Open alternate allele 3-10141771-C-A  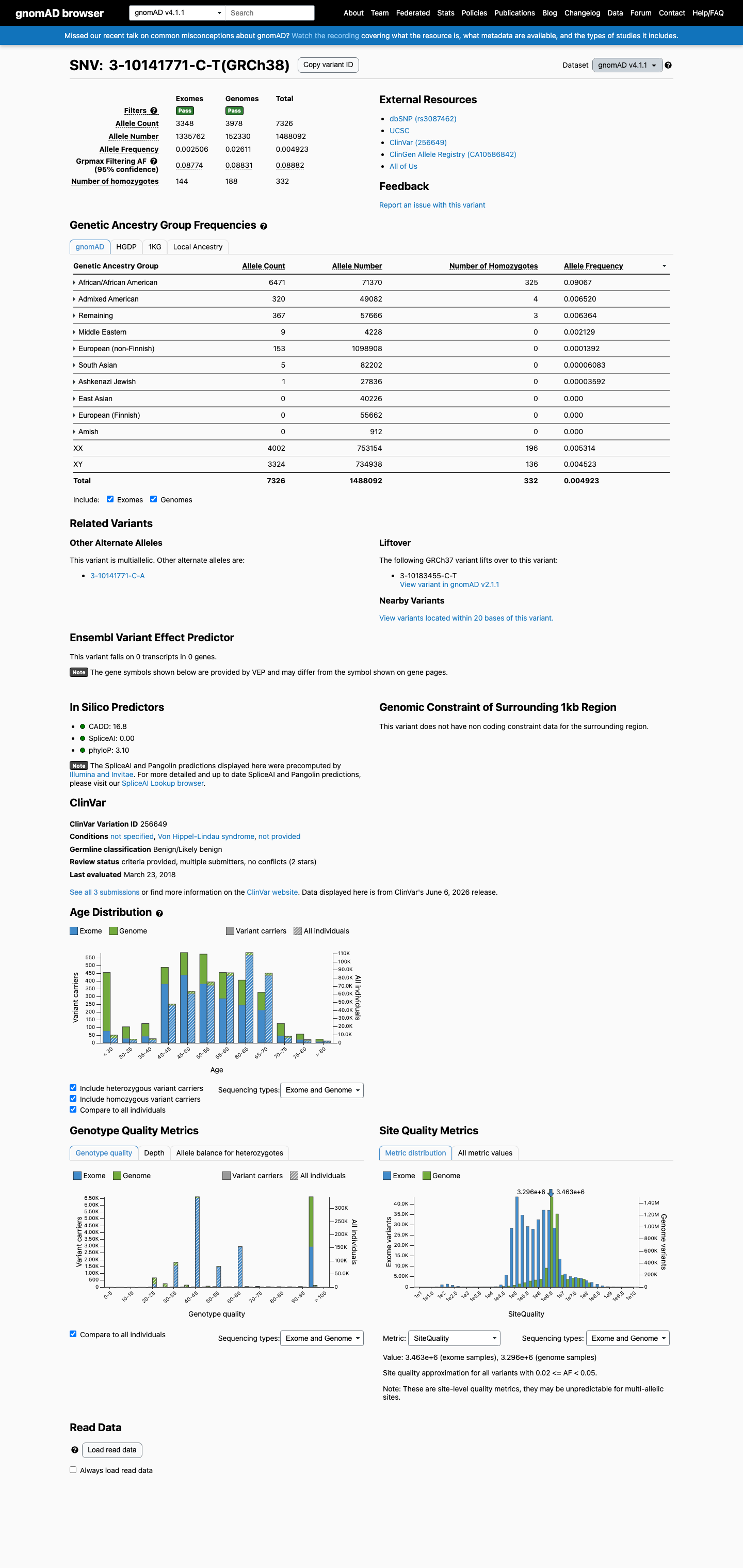[x=118, y=576]
